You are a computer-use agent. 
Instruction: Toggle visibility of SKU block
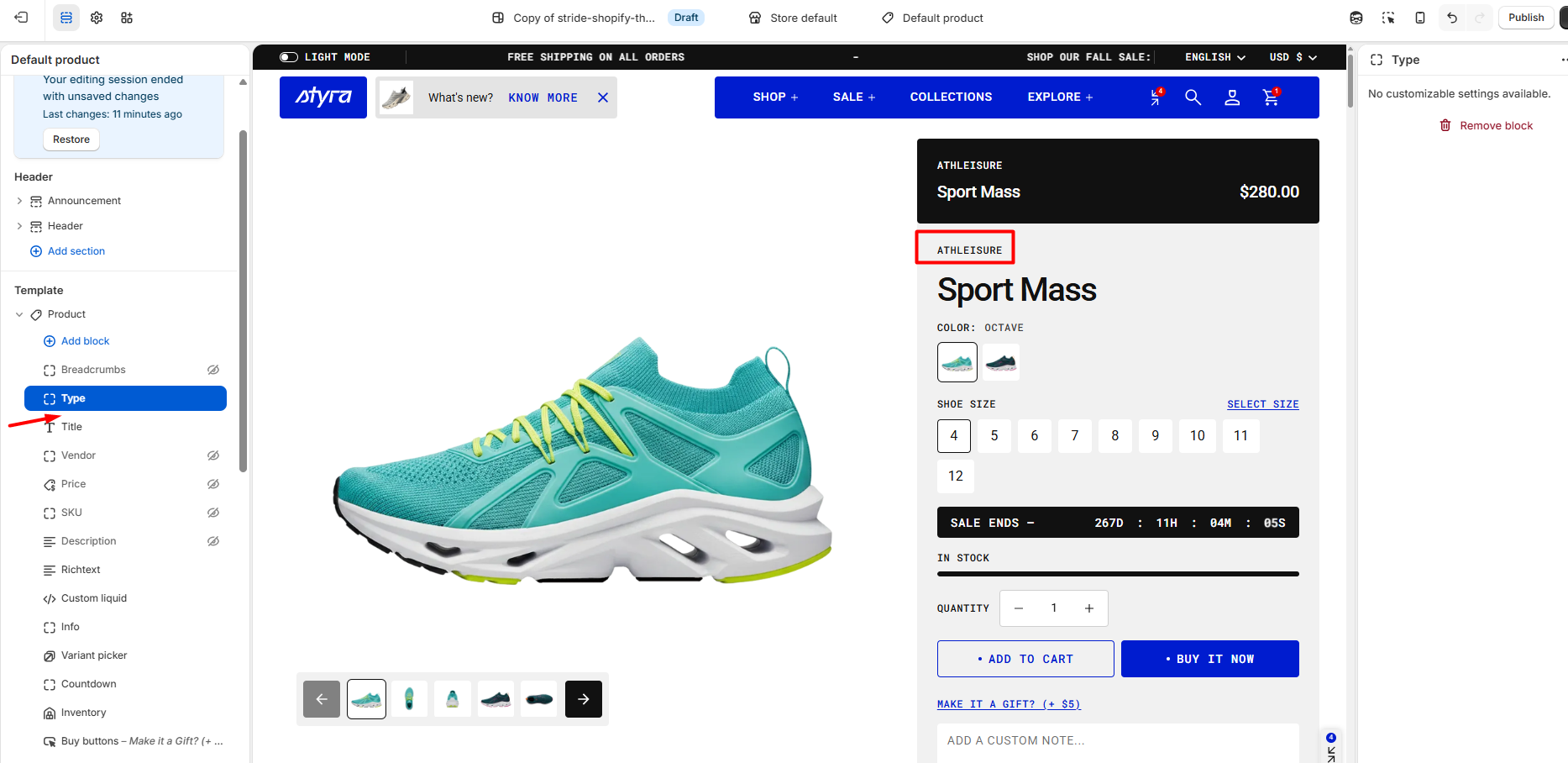point(213,513)
